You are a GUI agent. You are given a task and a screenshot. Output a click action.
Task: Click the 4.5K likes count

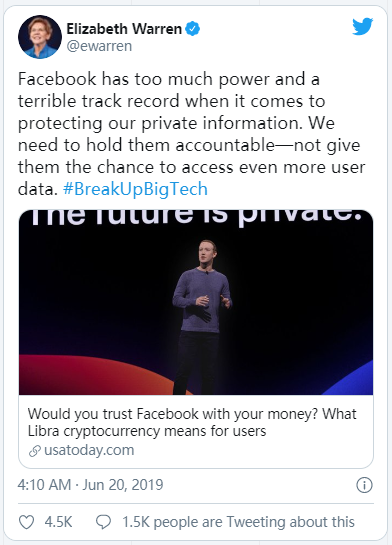point(58,522)
